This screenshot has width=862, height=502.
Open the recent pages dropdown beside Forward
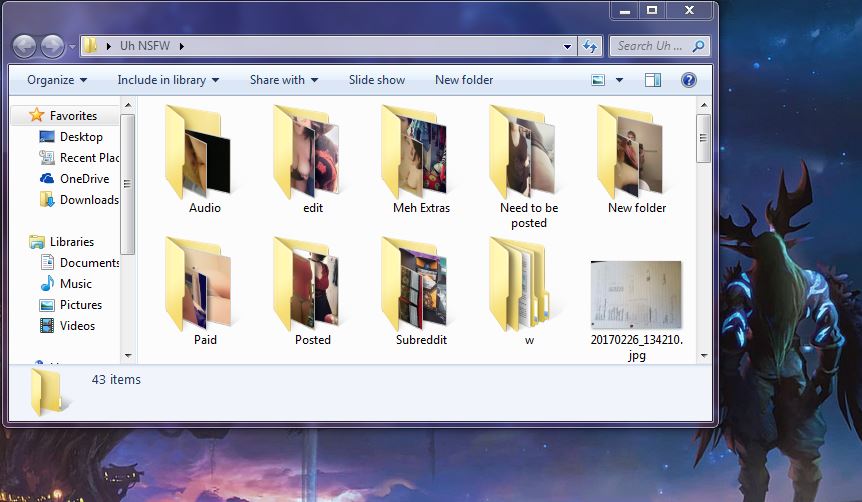point(72,47)
